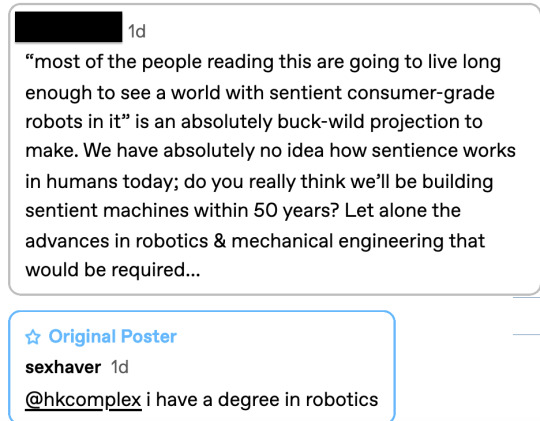Click the 1d timestamp beside the redacted name
Screen dimensions: 540x421
click(137, 31)
